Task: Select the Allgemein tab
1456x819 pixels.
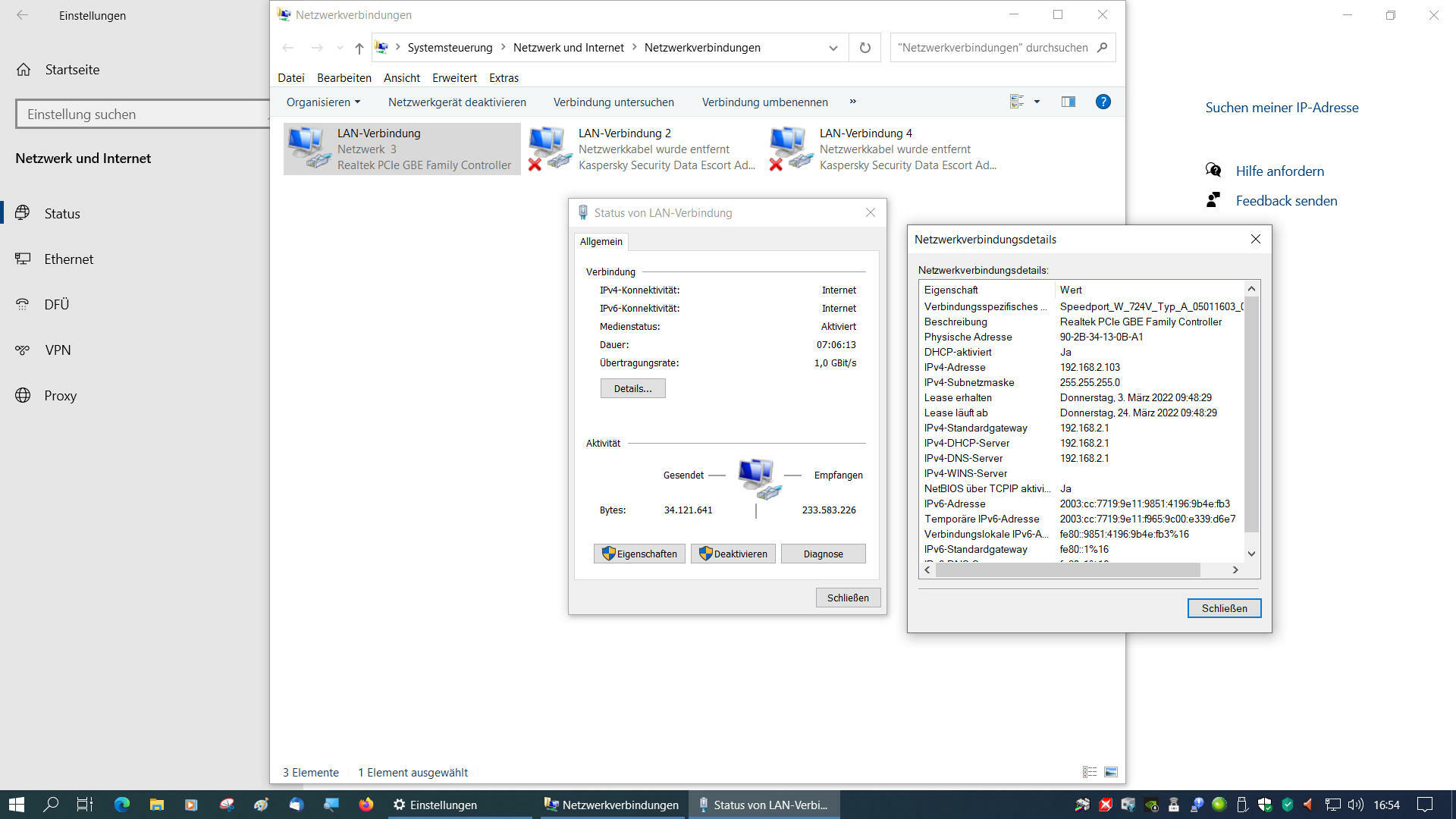Action: click(x=601, y=241)
